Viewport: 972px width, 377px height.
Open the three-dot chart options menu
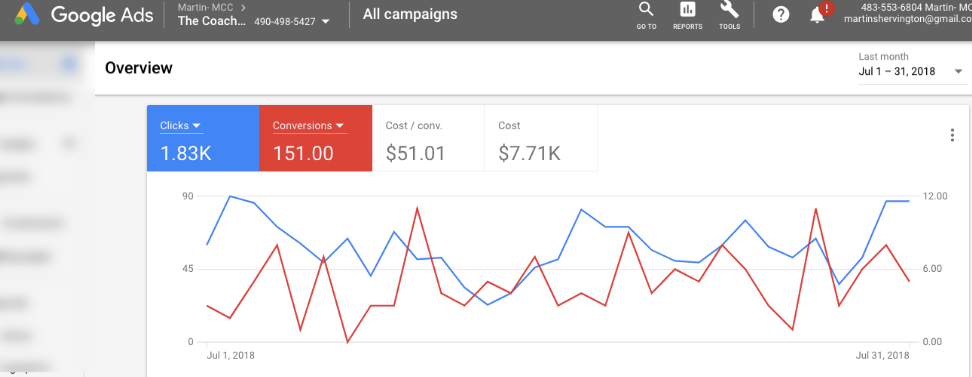tap(952, 135)
